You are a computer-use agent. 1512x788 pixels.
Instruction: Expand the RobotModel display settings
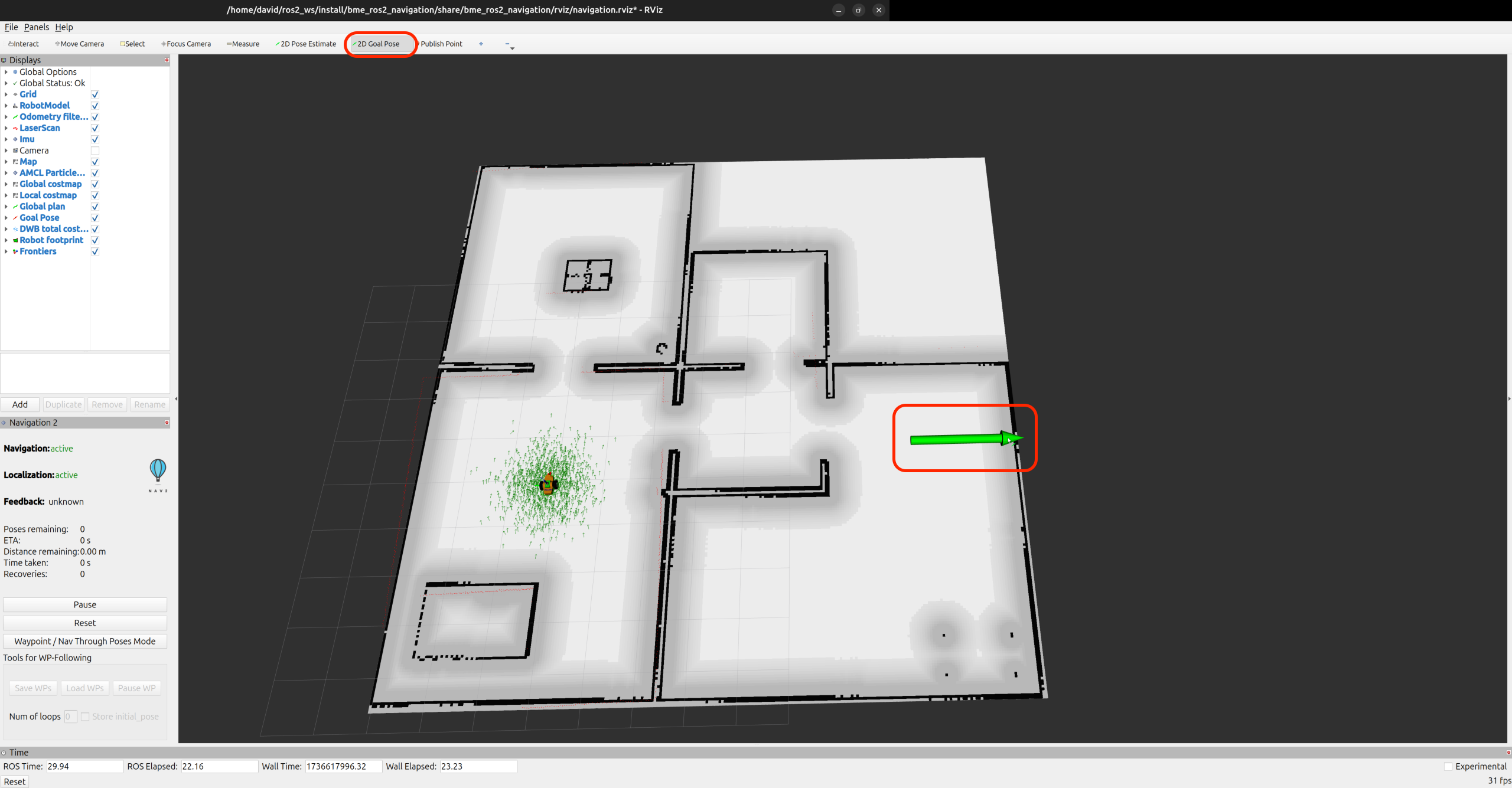(x=8, y=106)
